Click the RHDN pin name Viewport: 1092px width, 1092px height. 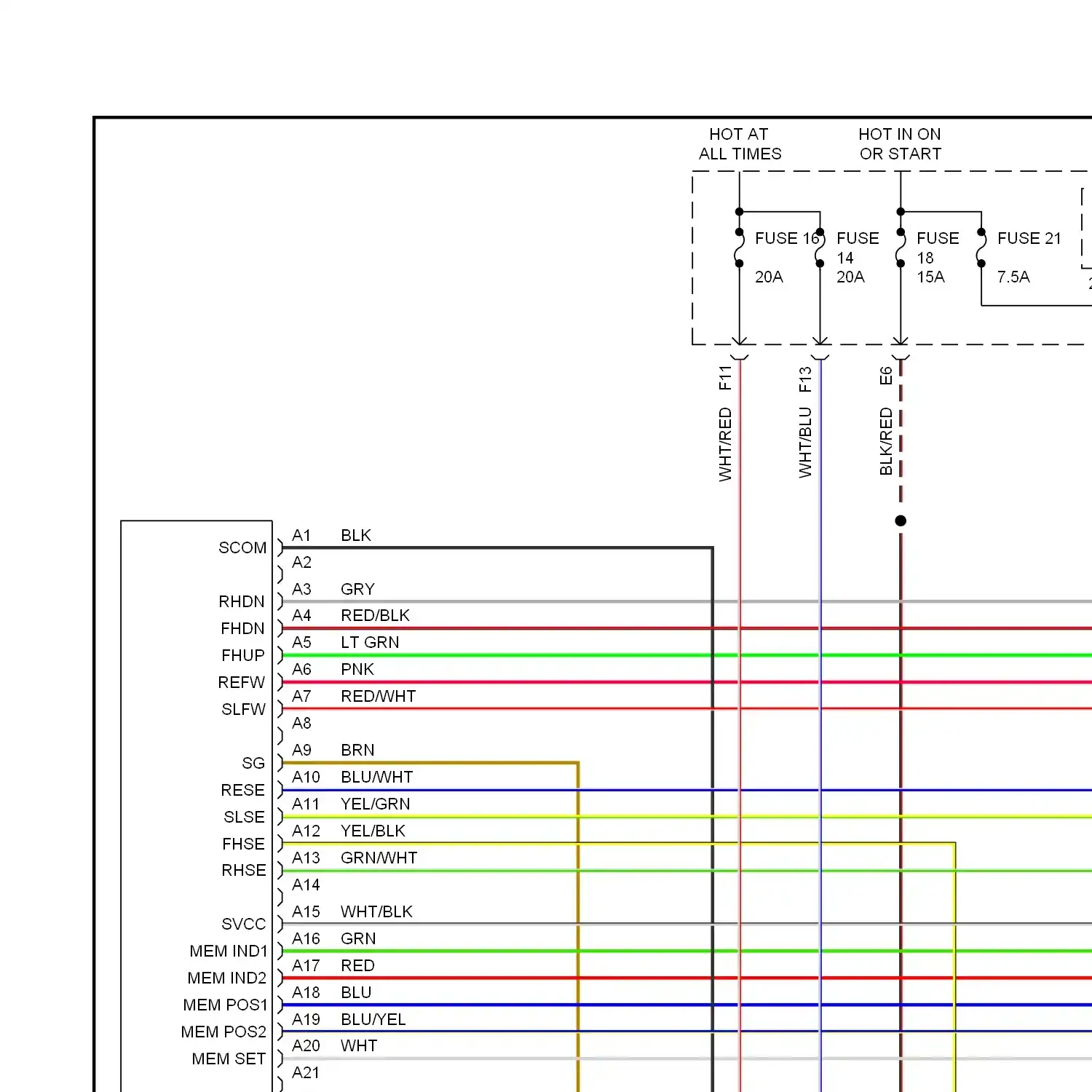[x=242, y=601]
